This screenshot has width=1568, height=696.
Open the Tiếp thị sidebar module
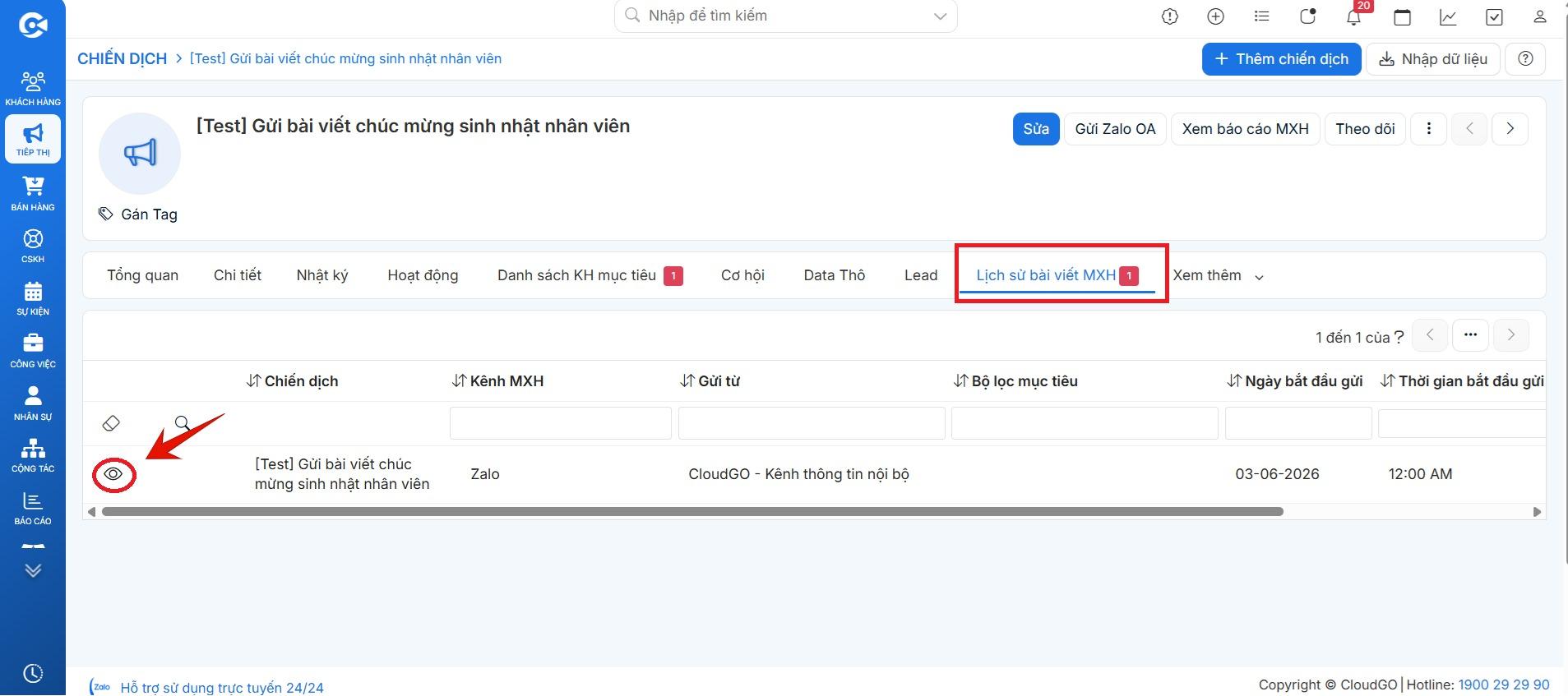[33, 140]
